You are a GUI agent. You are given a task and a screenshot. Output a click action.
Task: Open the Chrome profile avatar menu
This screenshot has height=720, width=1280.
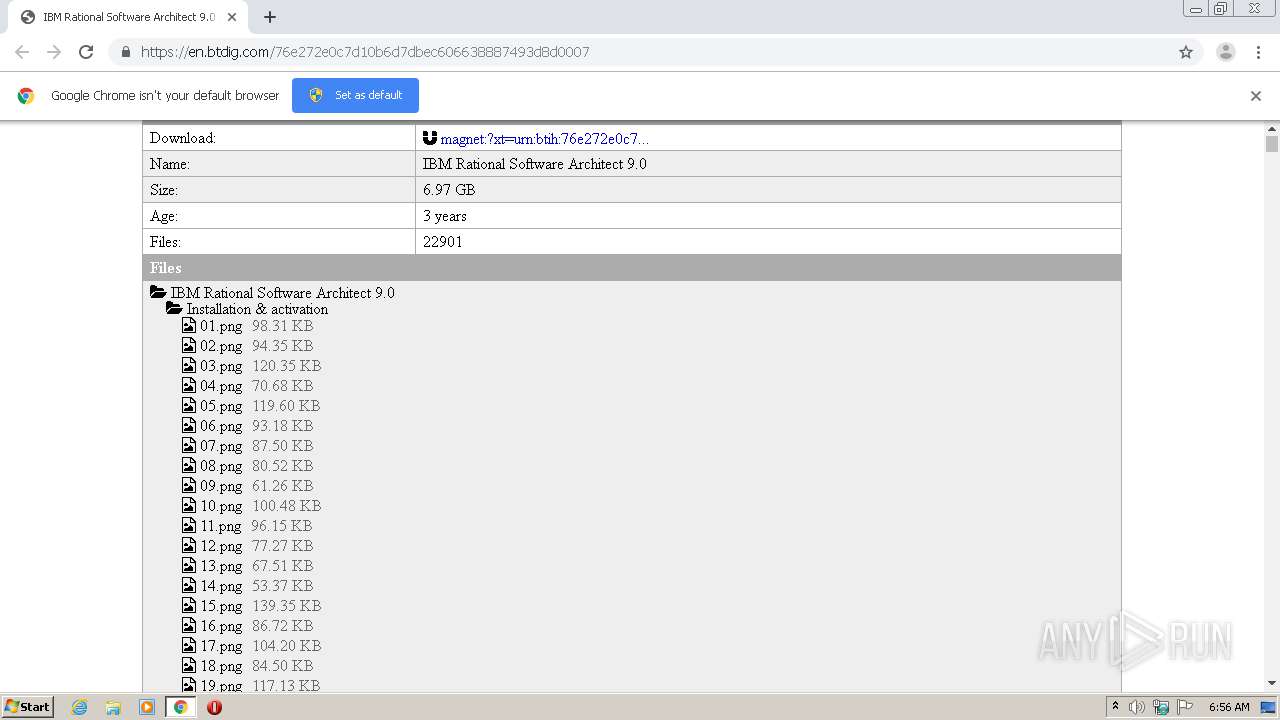1226,52
